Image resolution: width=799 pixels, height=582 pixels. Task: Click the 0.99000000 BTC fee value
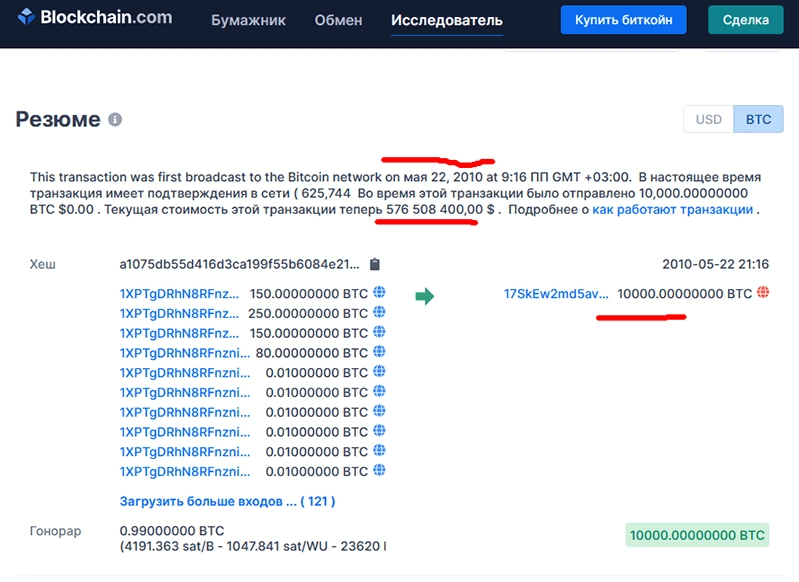tap(172, 531)
